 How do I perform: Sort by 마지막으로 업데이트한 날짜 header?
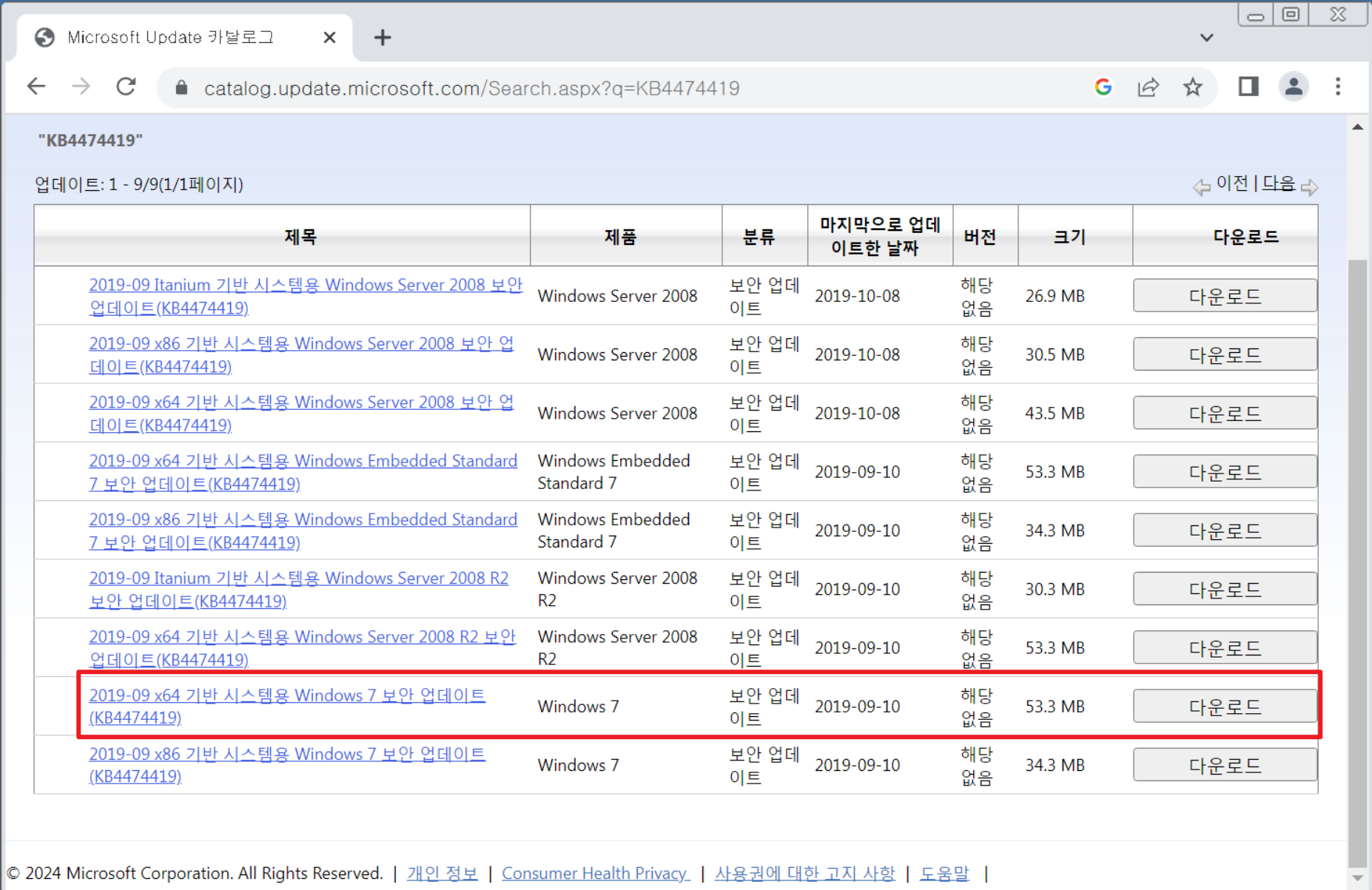click(x=880, y=236)
